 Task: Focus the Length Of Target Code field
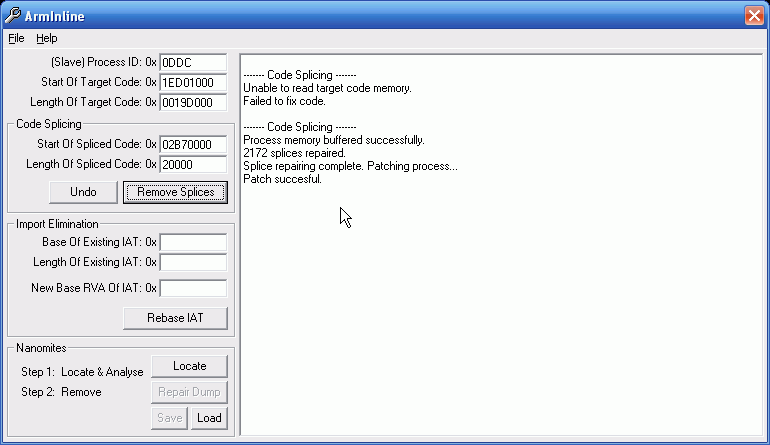[x=193, y=103]
